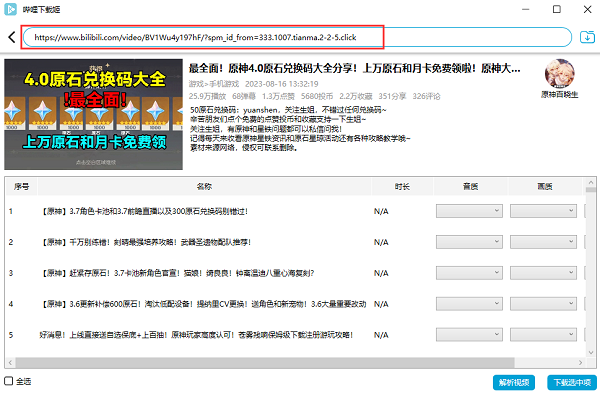600x397 pixels.
Task: Click the 5680投币 coin count
Action: tap(317, 96)
